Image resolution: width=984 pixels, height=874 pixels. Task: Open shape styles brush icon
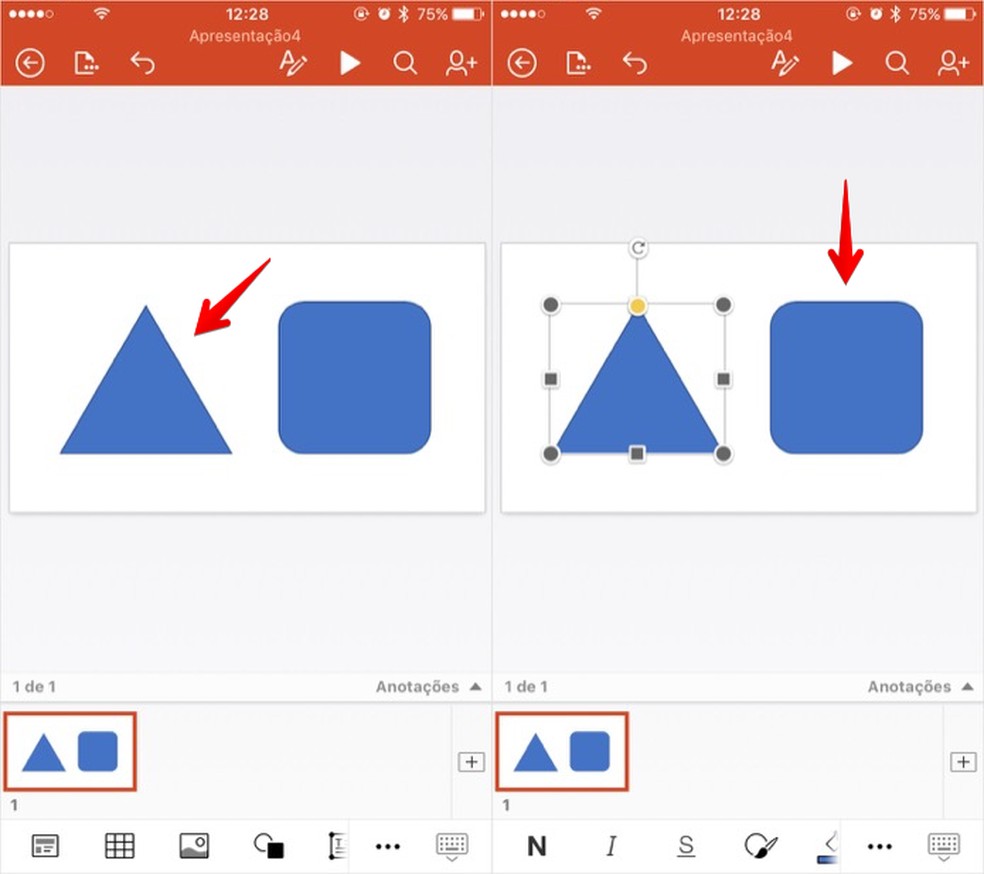point(761,846)
